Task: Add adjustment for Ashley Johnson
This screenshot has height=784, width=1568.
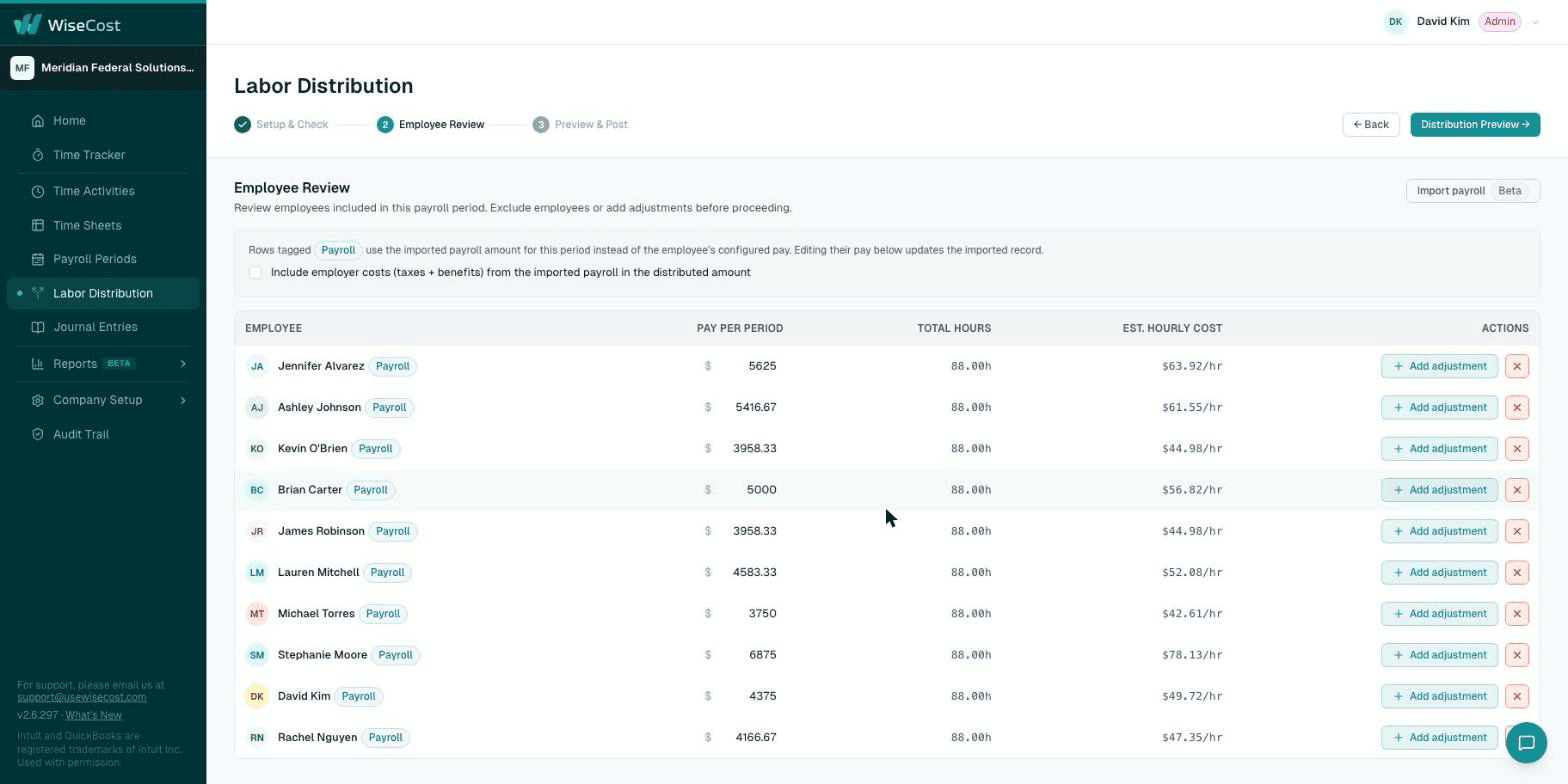Action: click(1439, 407)
